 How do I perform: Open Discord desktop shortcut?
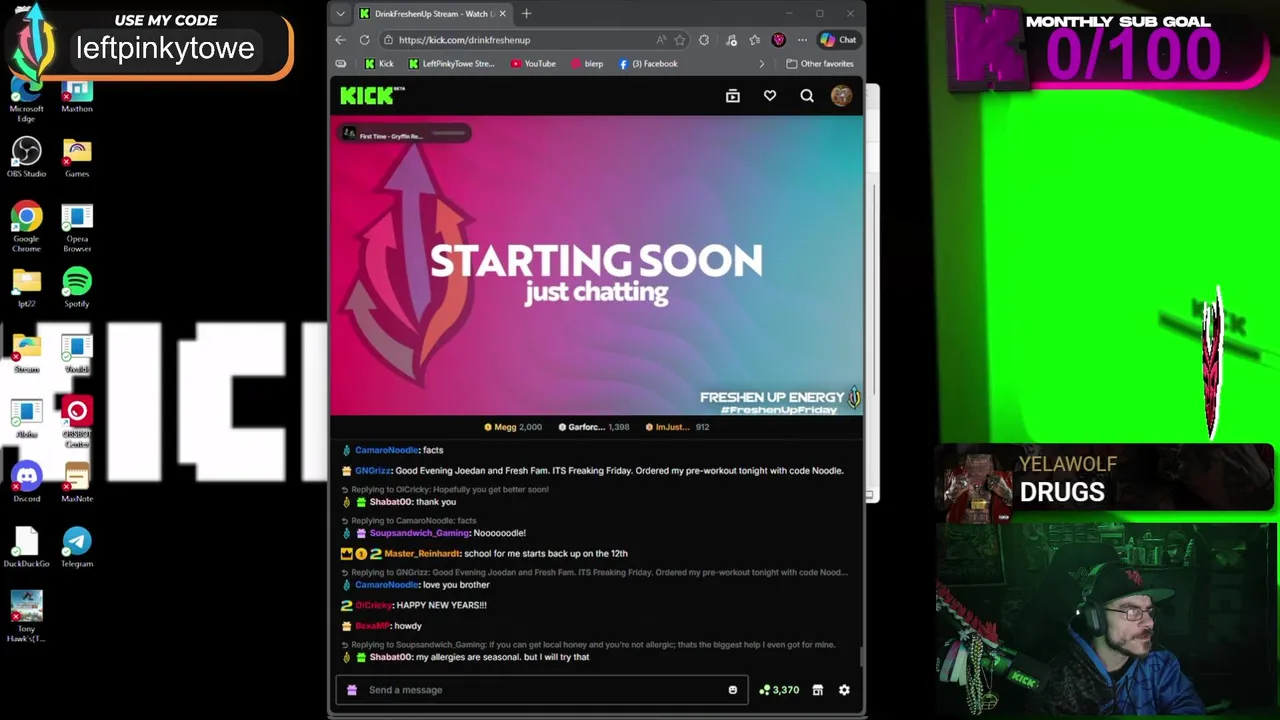pos(26,482)
